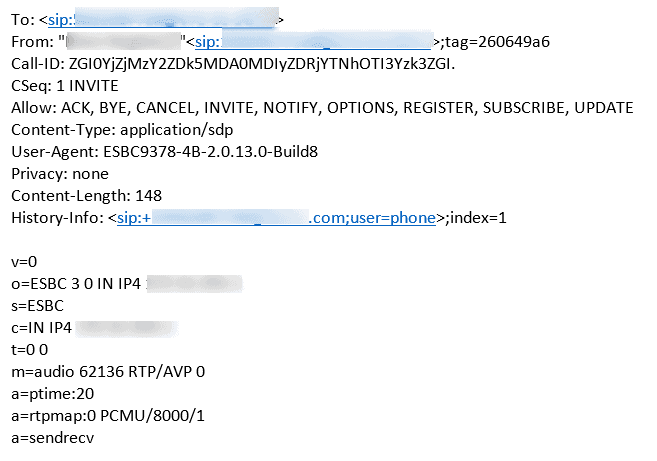Click the Call-ID value text

click(x=262, y=64)
